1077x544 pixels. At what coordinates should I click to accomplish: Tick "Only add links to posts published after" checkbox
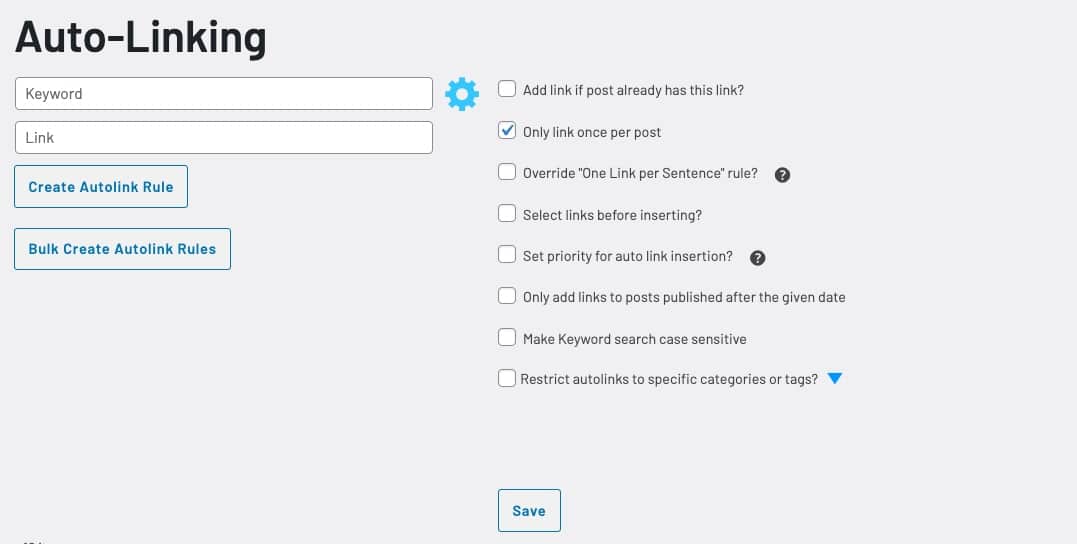(507, 296)
